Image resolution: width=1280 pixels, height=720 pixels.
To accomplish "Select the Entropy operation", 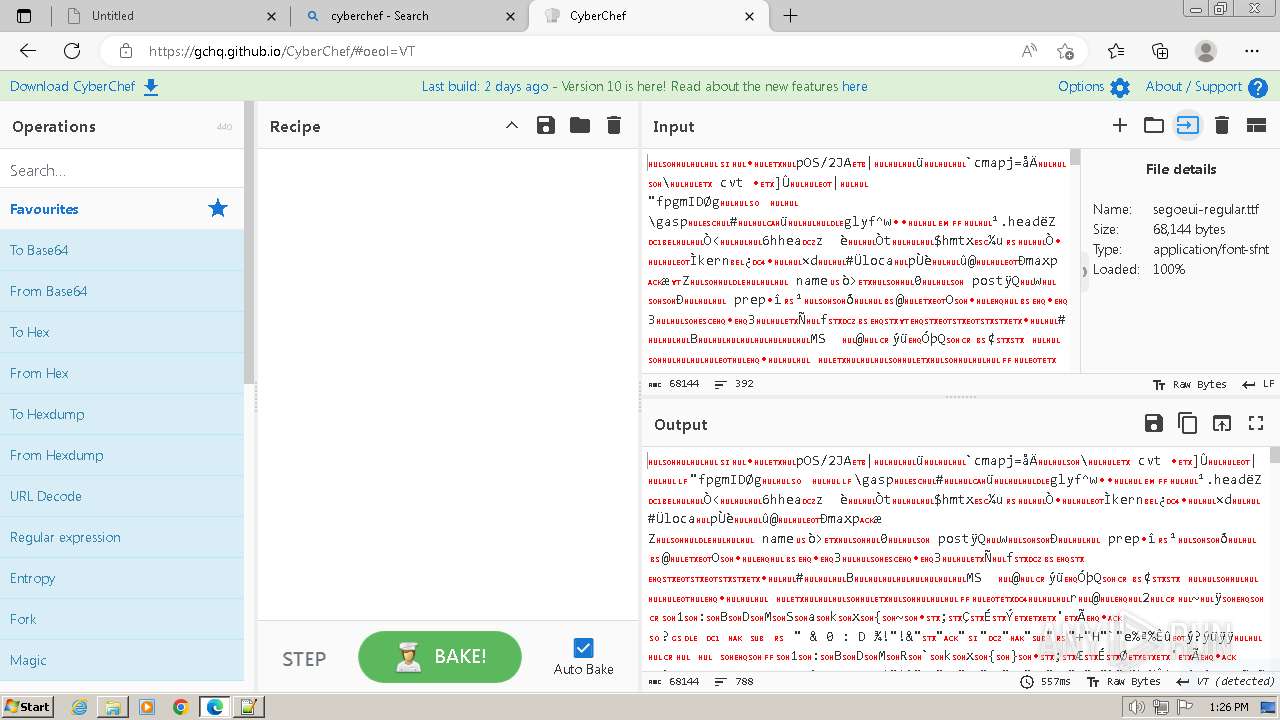I will pos(122,578).
